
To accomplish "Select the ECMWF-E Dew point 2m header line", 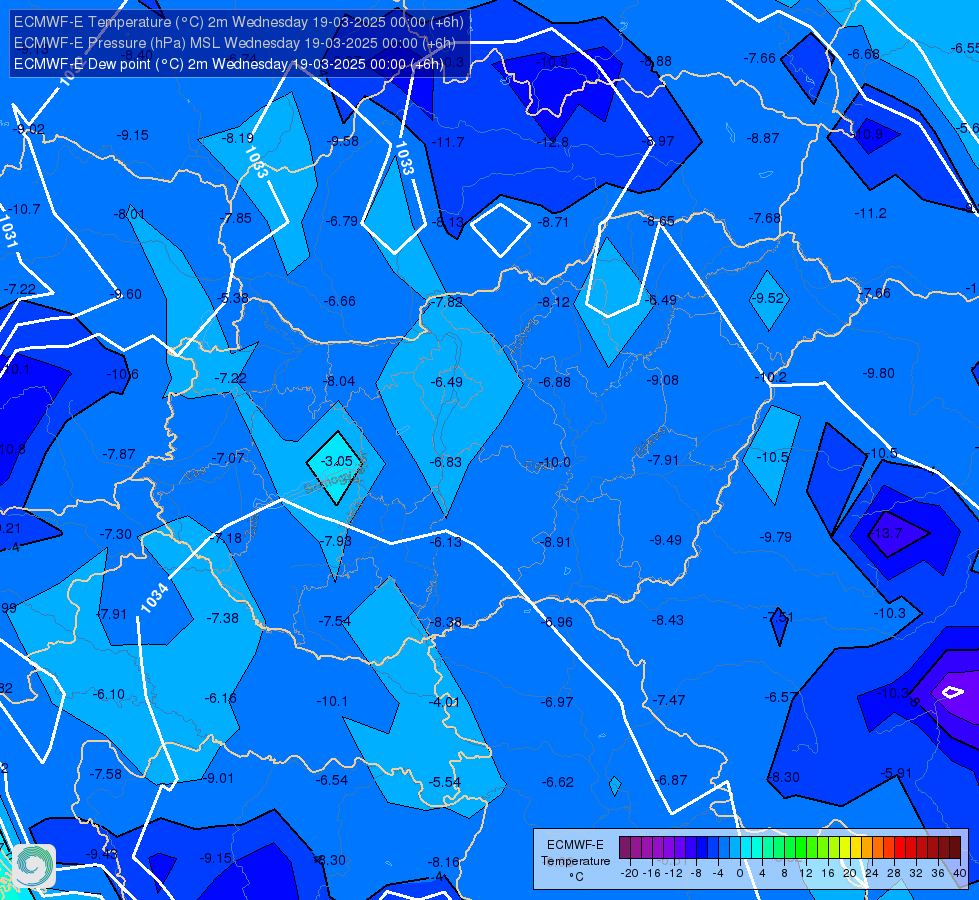I will tap(229, 64).
